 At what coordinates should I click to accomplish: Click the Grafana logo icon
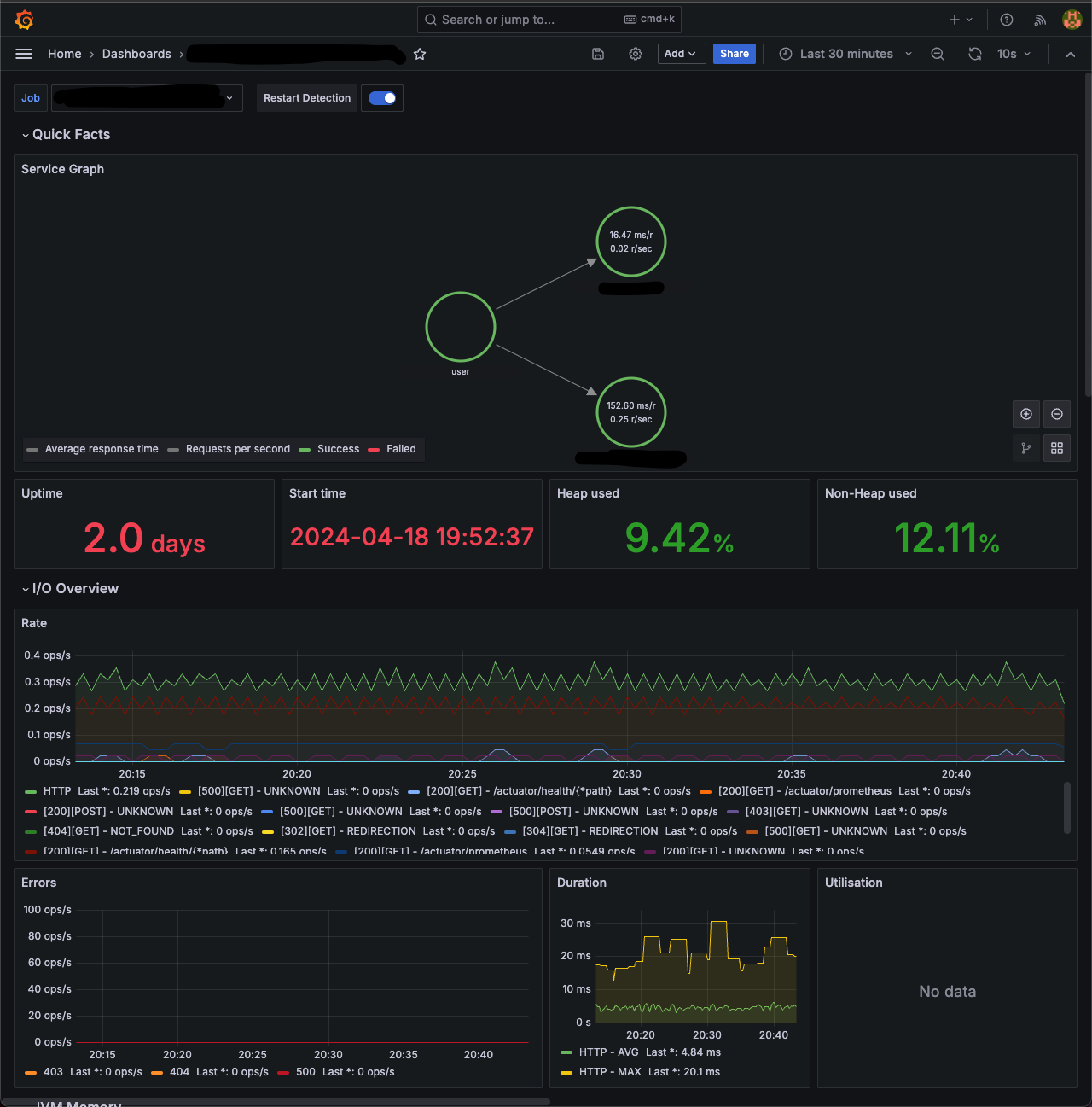[x=25, y=20]
